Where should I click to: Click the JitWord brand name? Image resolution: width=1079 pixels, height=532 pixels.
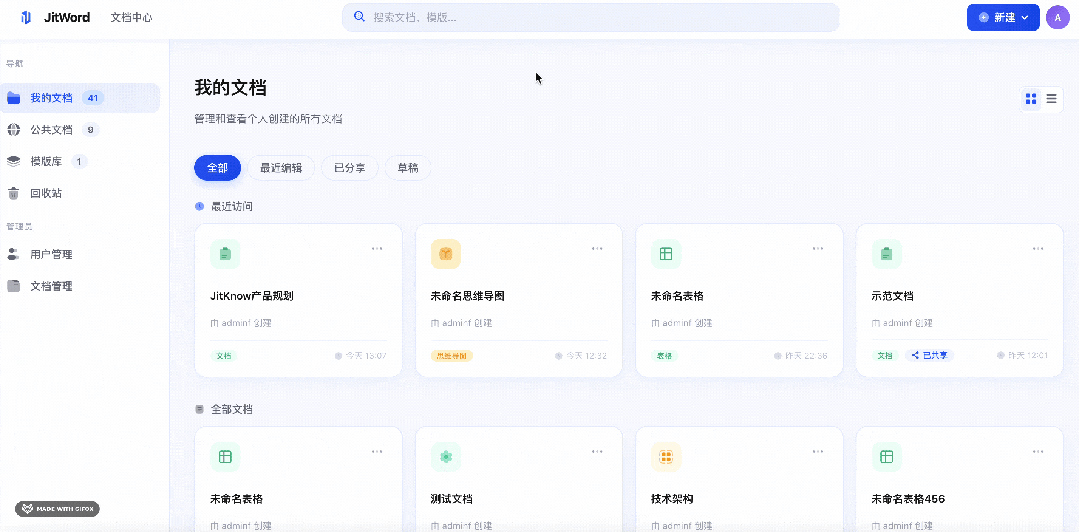[x=67, y=17]
